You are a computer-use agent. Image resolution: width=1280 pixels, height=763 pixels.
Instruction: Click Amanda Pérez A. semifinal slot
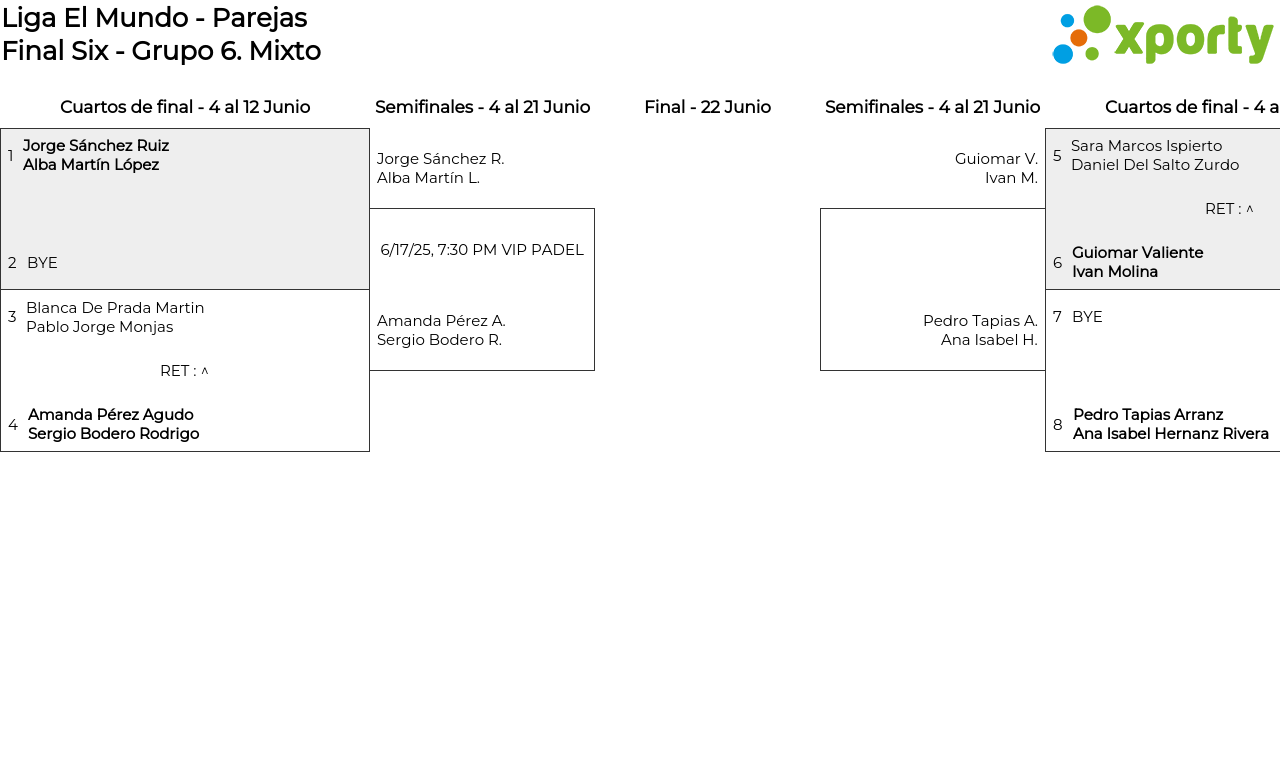pos(441,330)
